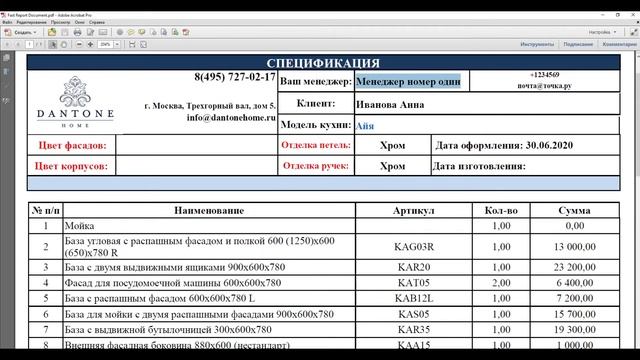This screenshot has width=640, height=360.
Task: Click the sum 15 700,00
Action: click(x=575, y=314)
